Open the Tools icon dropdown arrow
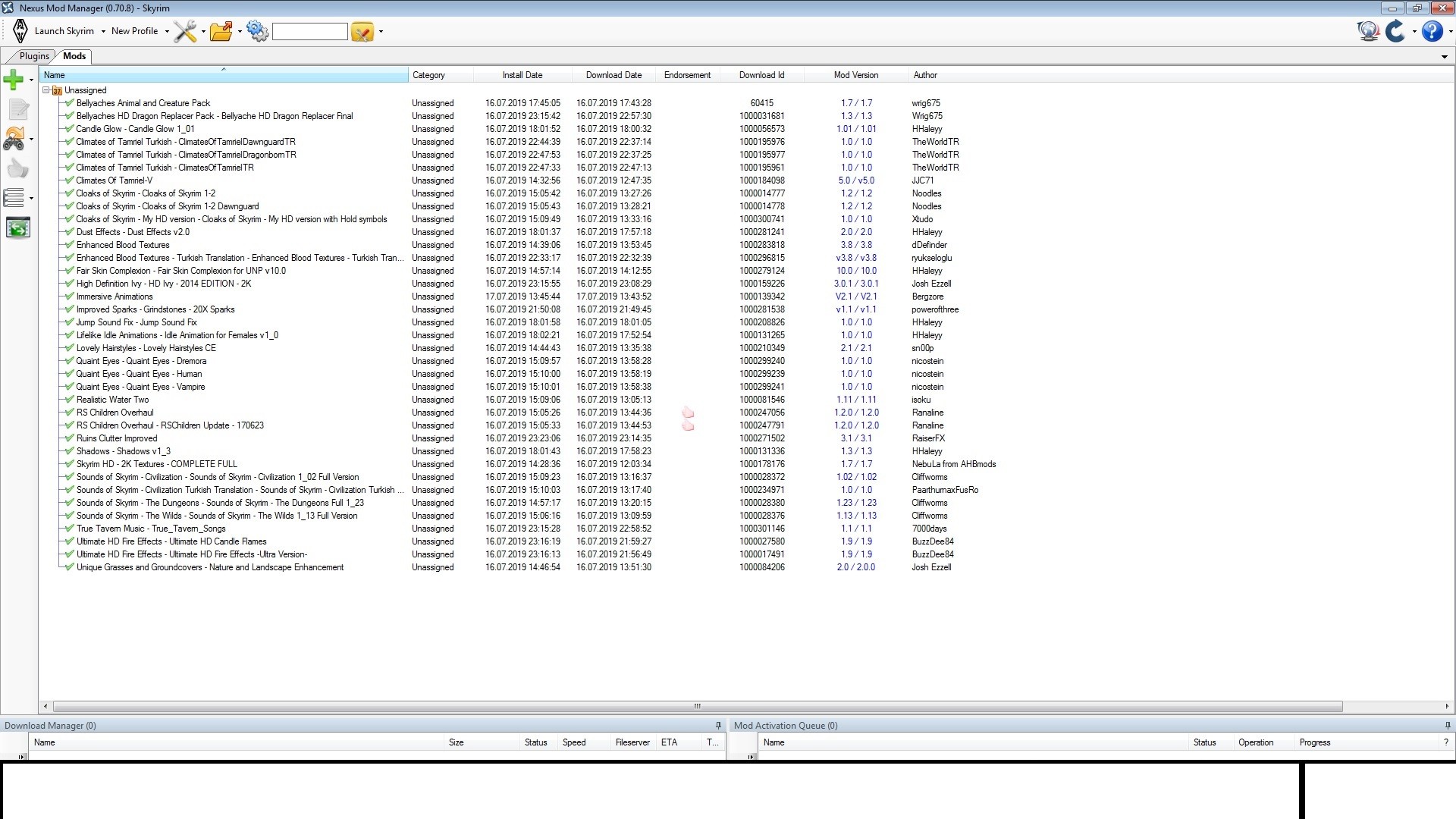Image resolution: width=1456 pixels, height=819 pixels. pos(203,32)
